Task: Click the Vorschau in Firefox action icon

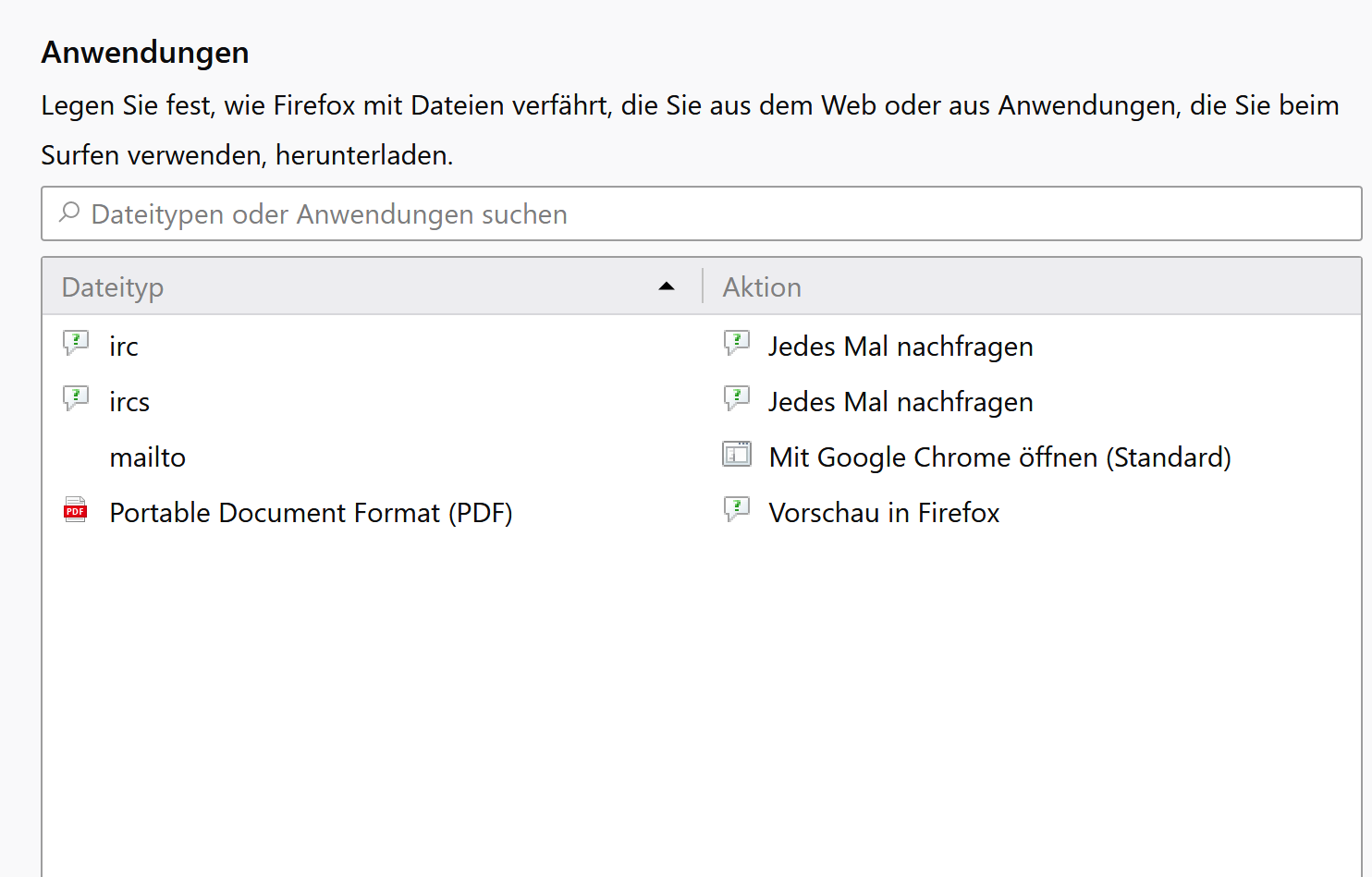Action: 736,510
